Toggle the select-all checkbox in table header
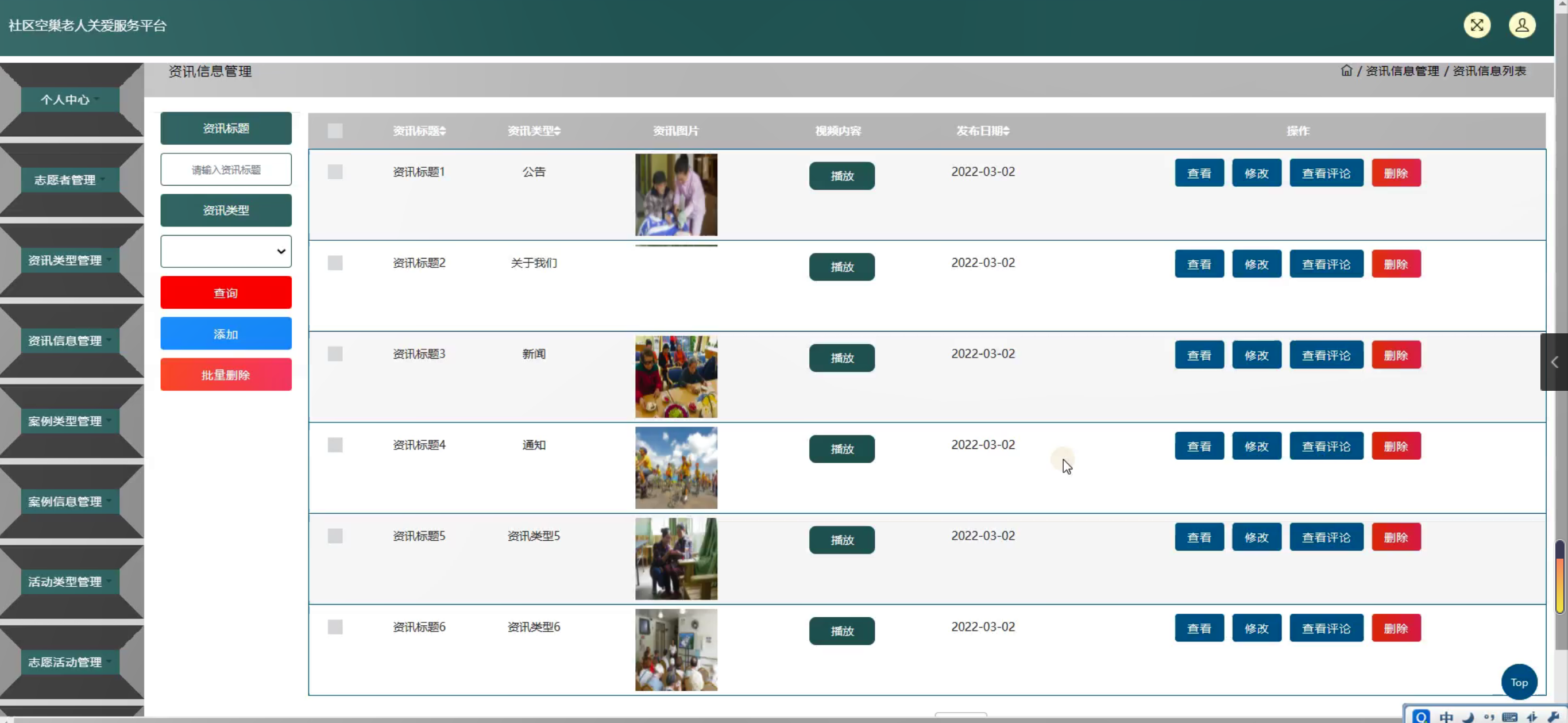This screenshot has width=1568, height=723. (x=335, y=131)
